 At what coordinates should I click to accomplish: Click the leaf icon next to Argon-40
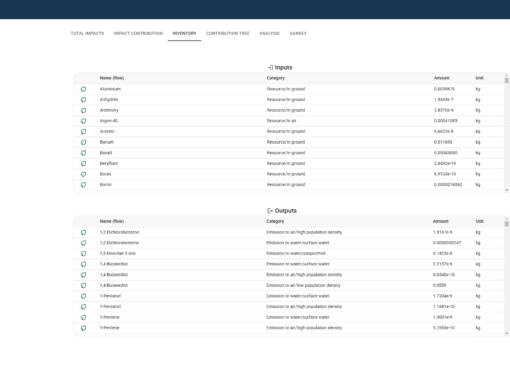pos(83,121)
